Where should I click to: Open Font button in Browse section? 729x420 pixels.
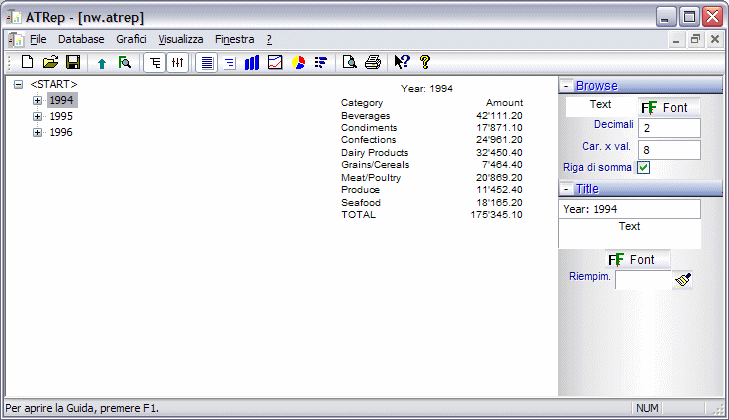(669, 107)
